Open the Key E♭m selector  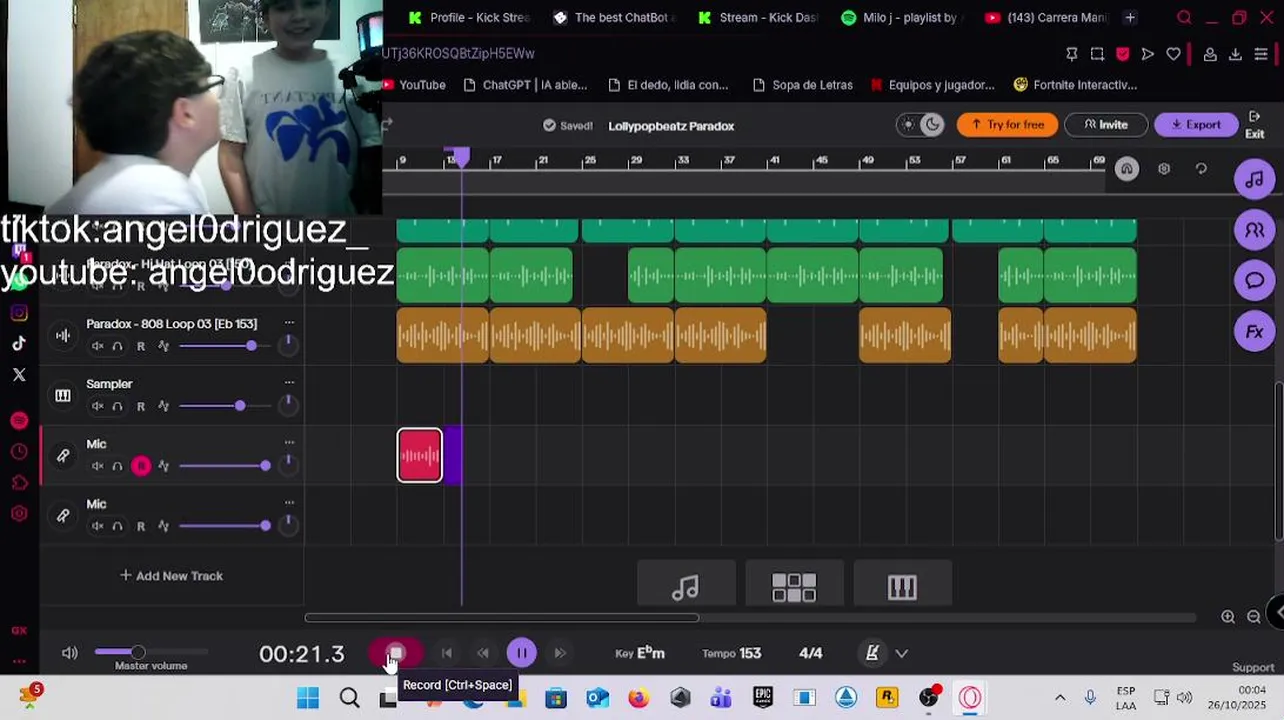point(640,653)
